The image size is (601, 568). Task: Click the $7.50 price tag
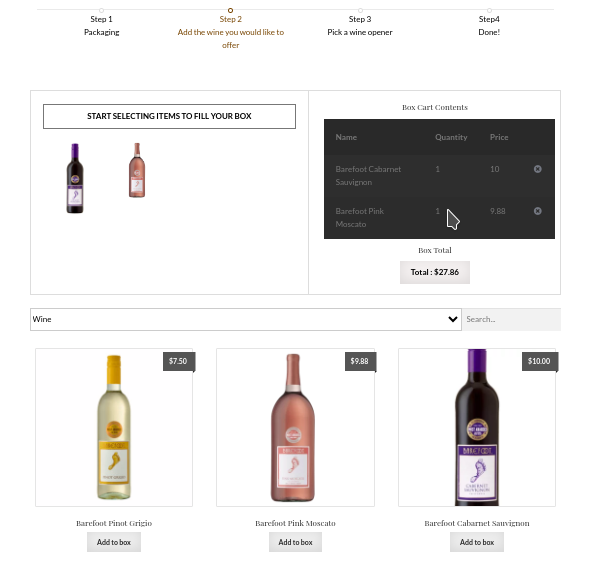click(178, 361)
